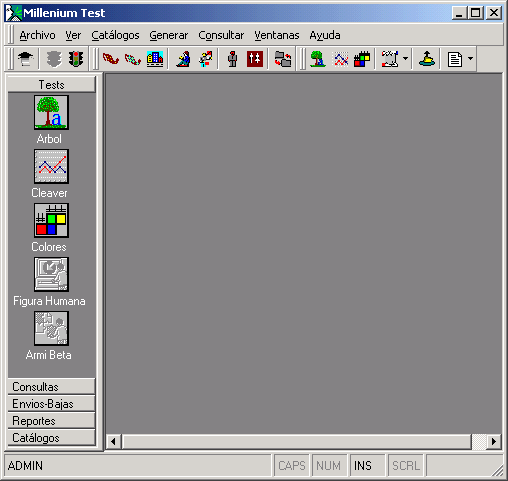508x481 pixels.
Task: Open the dropdown arrow beside chart report icon
Action: [x=405, y=59]
